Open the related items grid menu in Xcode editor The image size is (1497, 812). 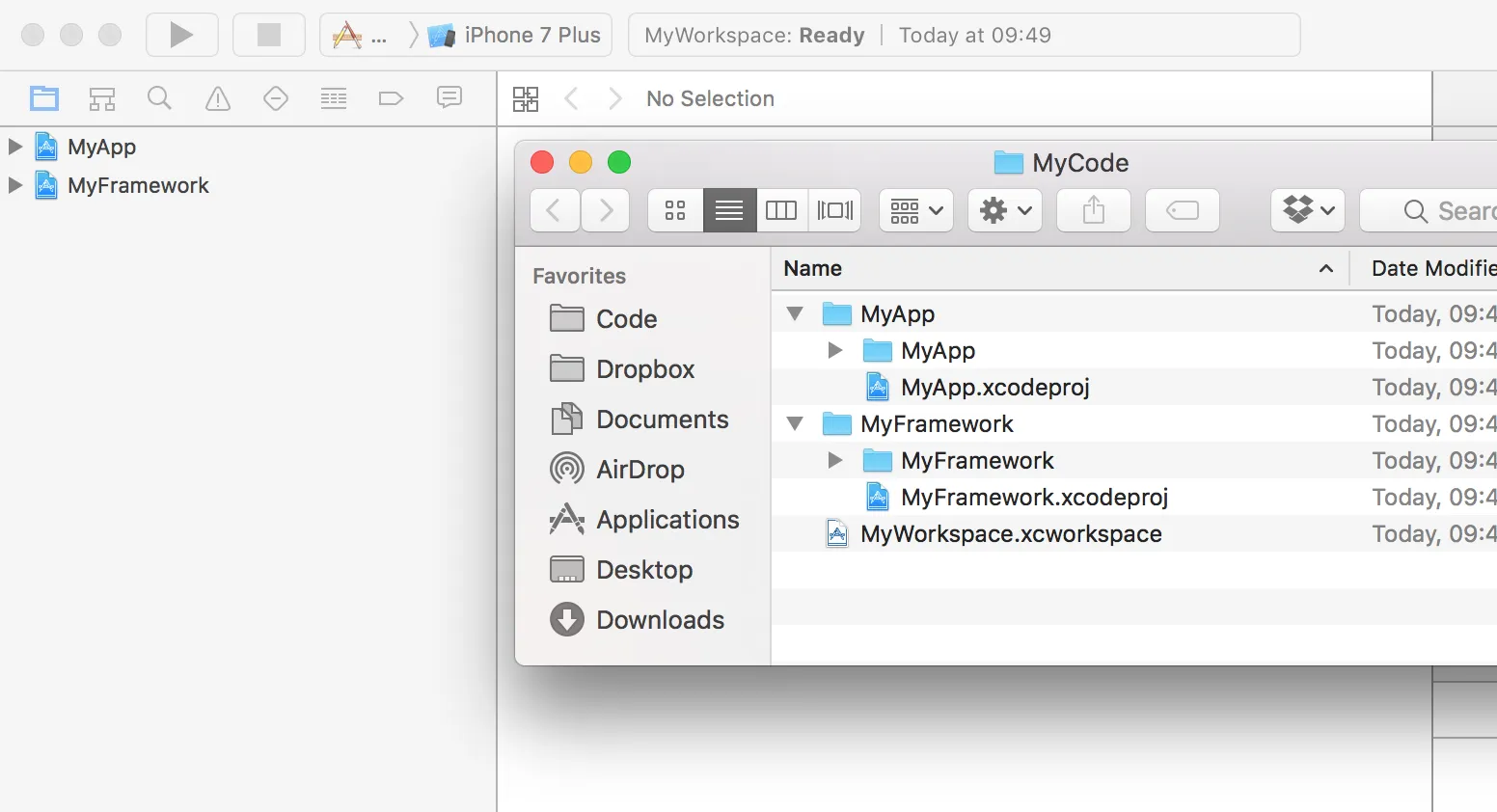point(526,98)
